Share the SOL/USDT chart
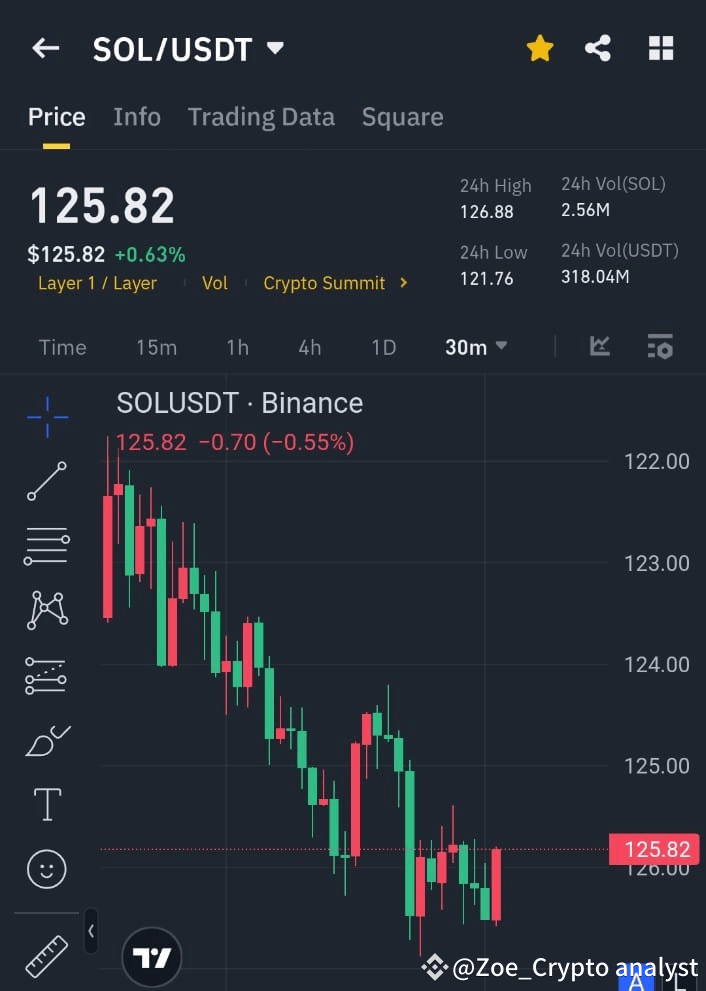This screenshot has height=991, width=706. (x=598, y=47)
